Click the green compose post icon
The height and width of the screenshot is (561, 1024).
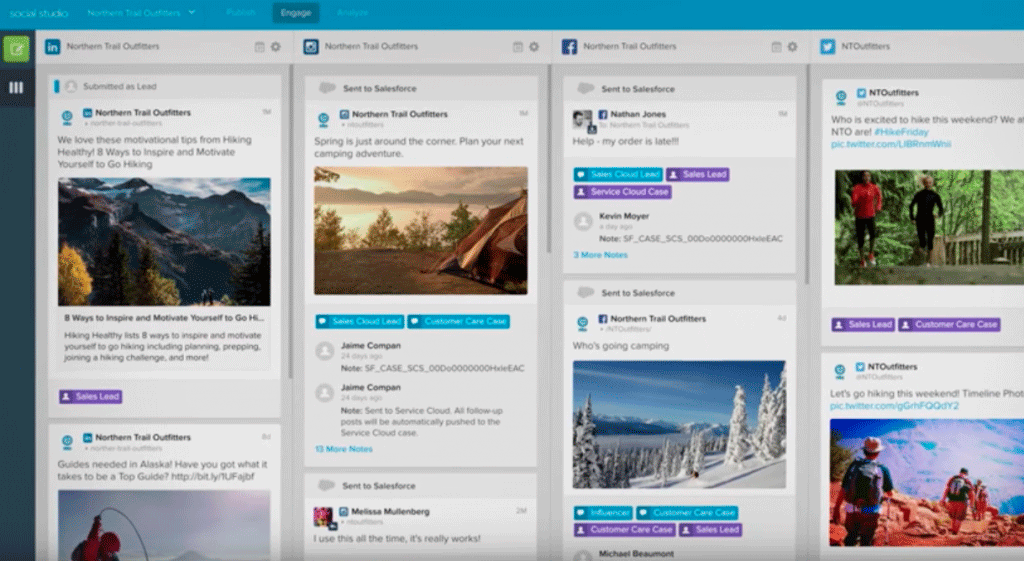[16, 49]
